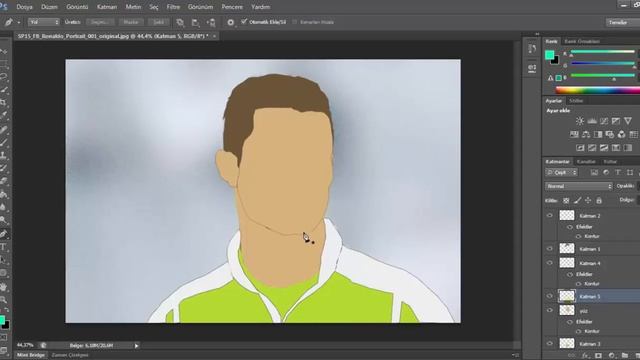Hide the Katman 3 layer
640x360 pixels.
pos(549,344)
